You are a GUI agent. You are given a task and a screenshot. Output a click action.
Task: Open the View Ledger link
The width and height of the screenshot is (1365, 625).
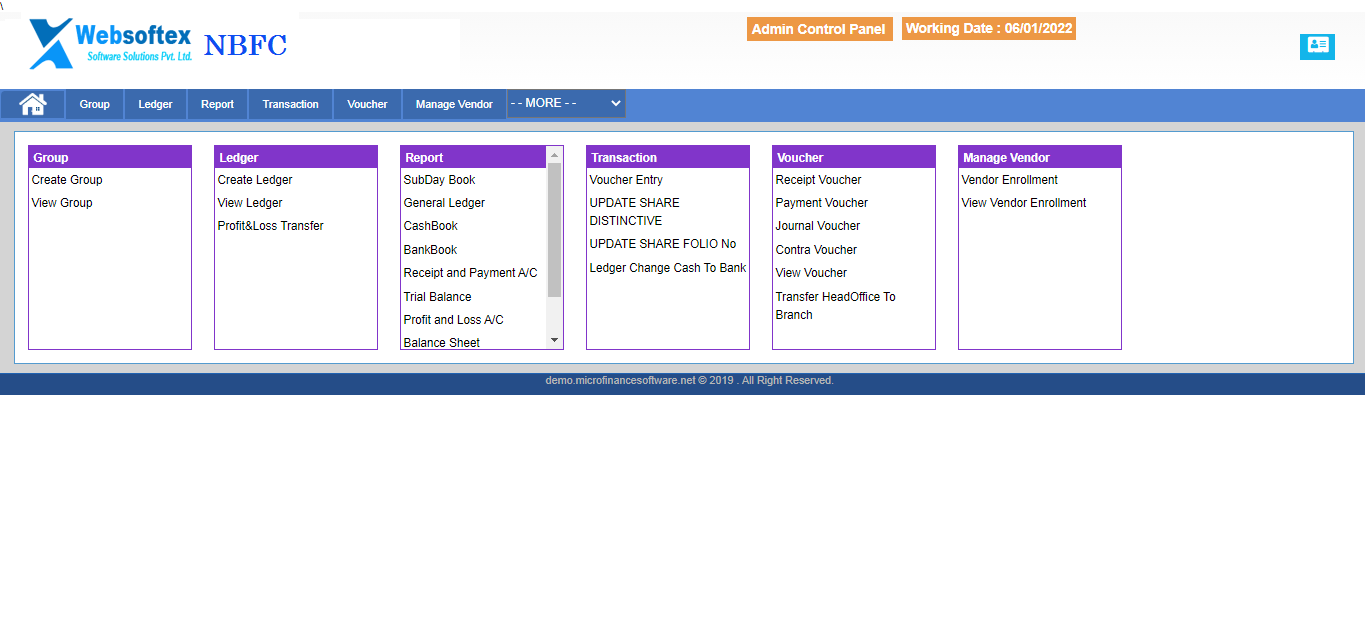(250, 203)
